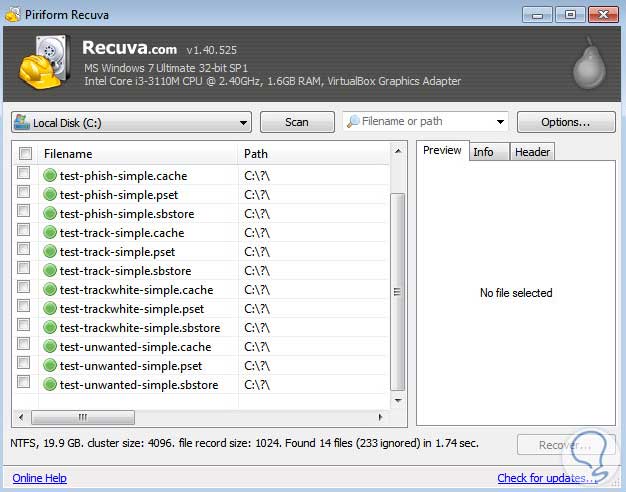The height and width of the screenshot is (492, 626).
Task: Click green status icon for test-trackwhite-simple.sbstore
Action: coord(50,327)
